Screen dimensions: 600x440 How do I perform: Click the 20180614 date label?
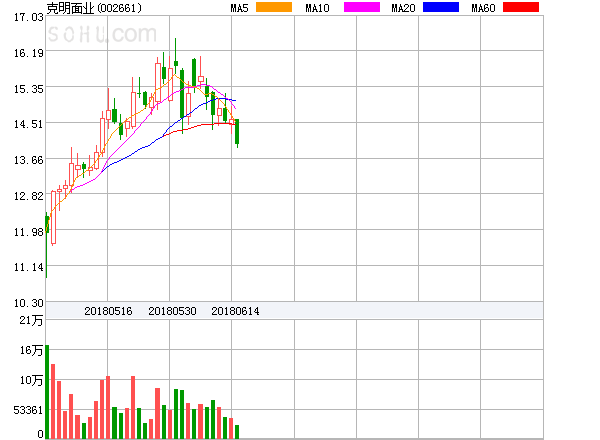[x=235, y=311]
